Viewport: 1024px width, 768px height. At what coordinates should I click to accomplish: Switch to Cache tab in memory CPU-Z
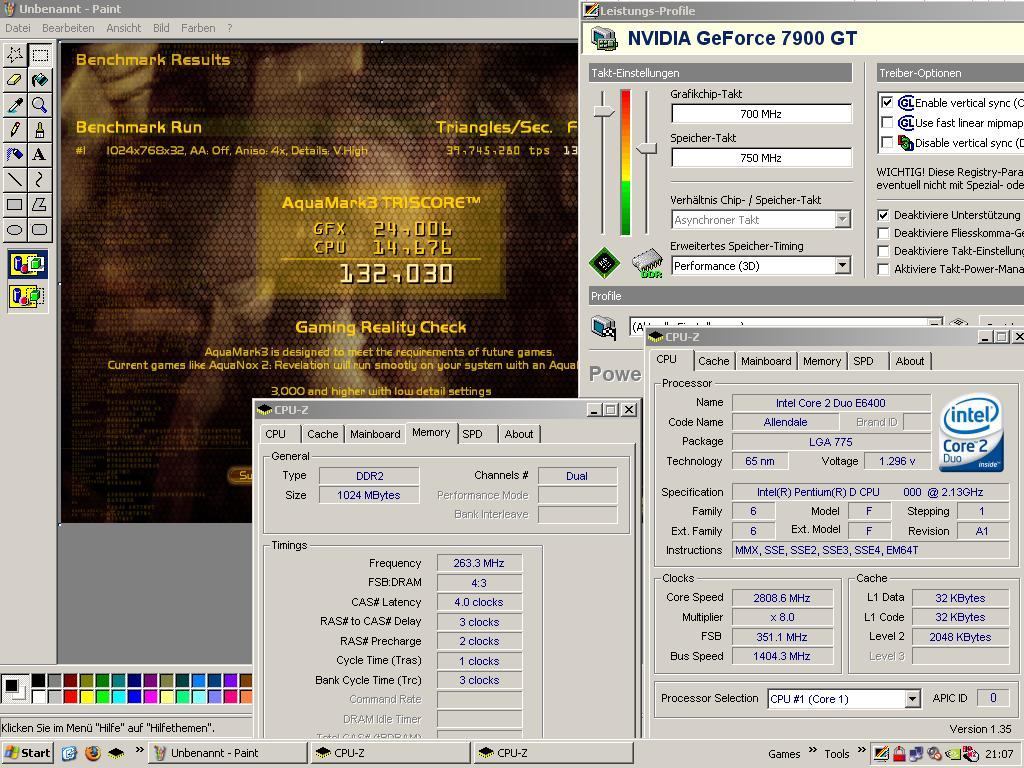323,434
